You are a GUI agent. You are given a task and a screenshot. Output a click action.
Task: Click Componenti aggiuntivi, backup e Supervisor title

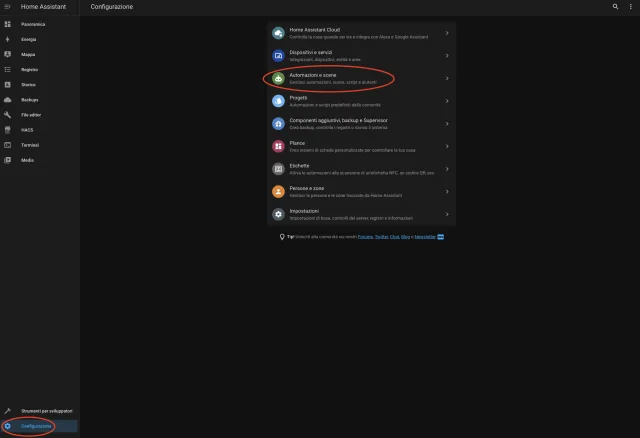338,120
